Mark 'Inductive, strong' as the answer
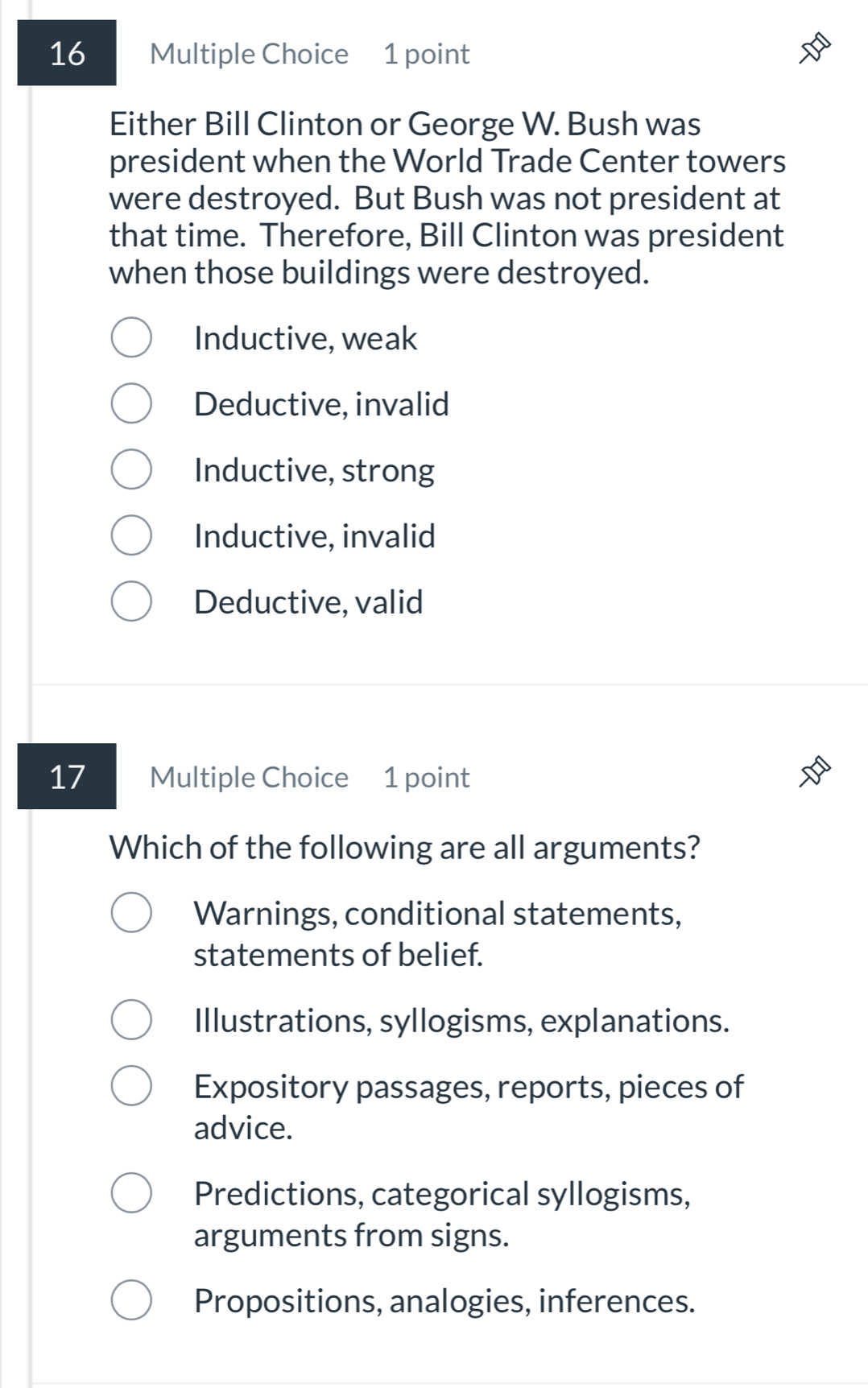Viewport: 868px width, 1388px height. tap(131, 470)
